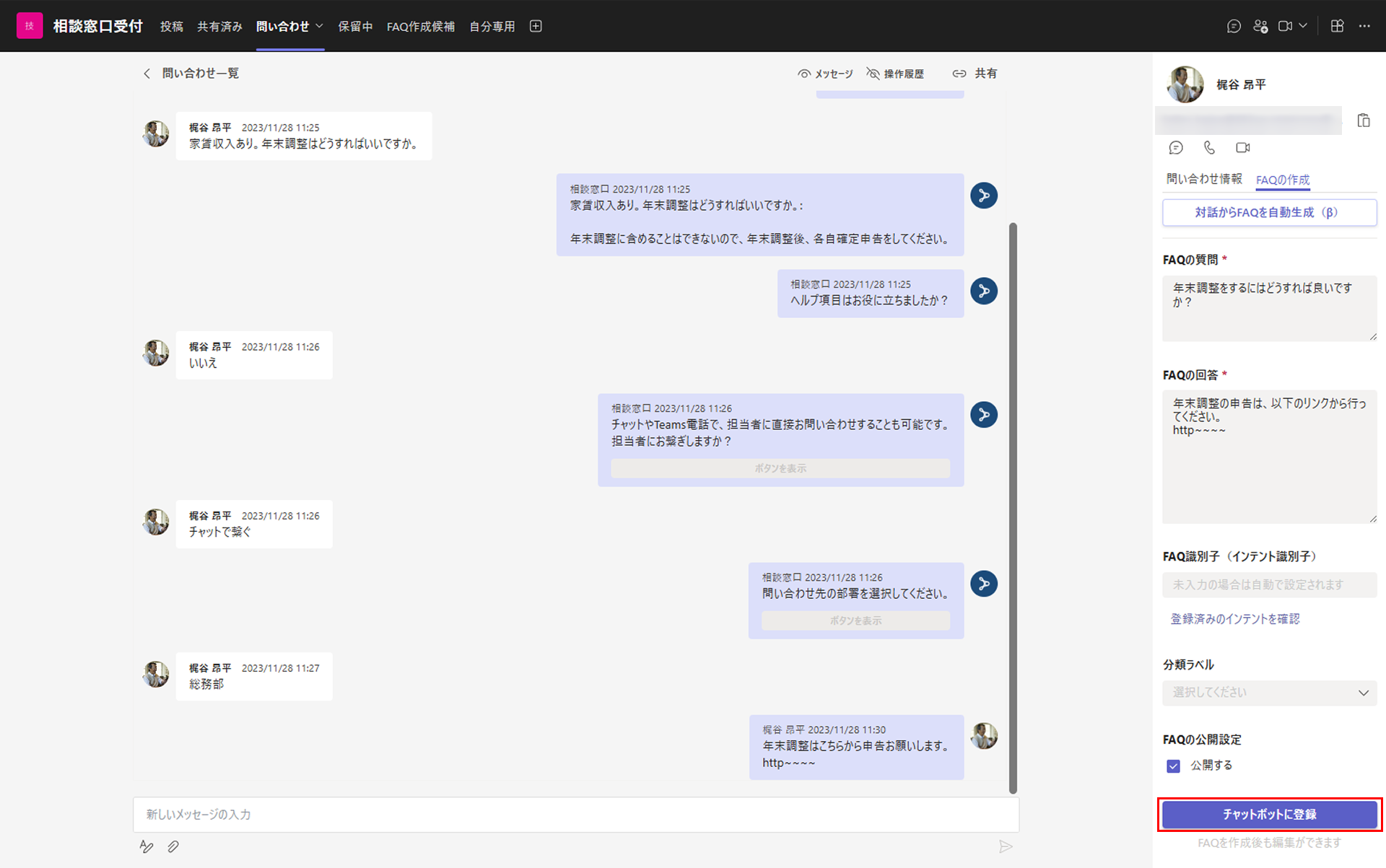
Task: Open the 分類ラベル dropdown
Action: pos(1270,693)
